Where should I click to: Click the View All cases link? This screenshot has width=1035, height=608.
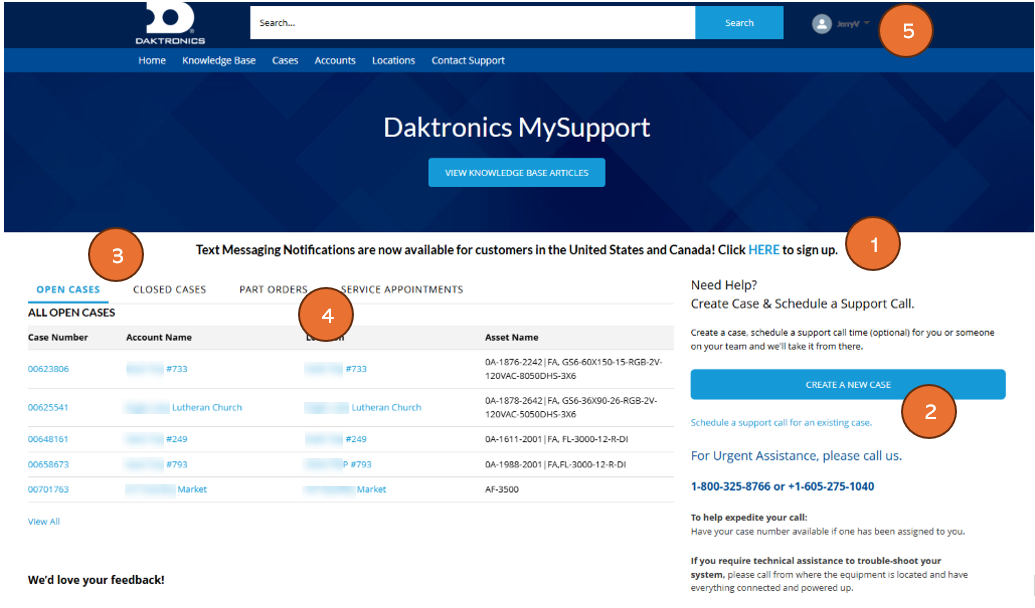[44, 522]
